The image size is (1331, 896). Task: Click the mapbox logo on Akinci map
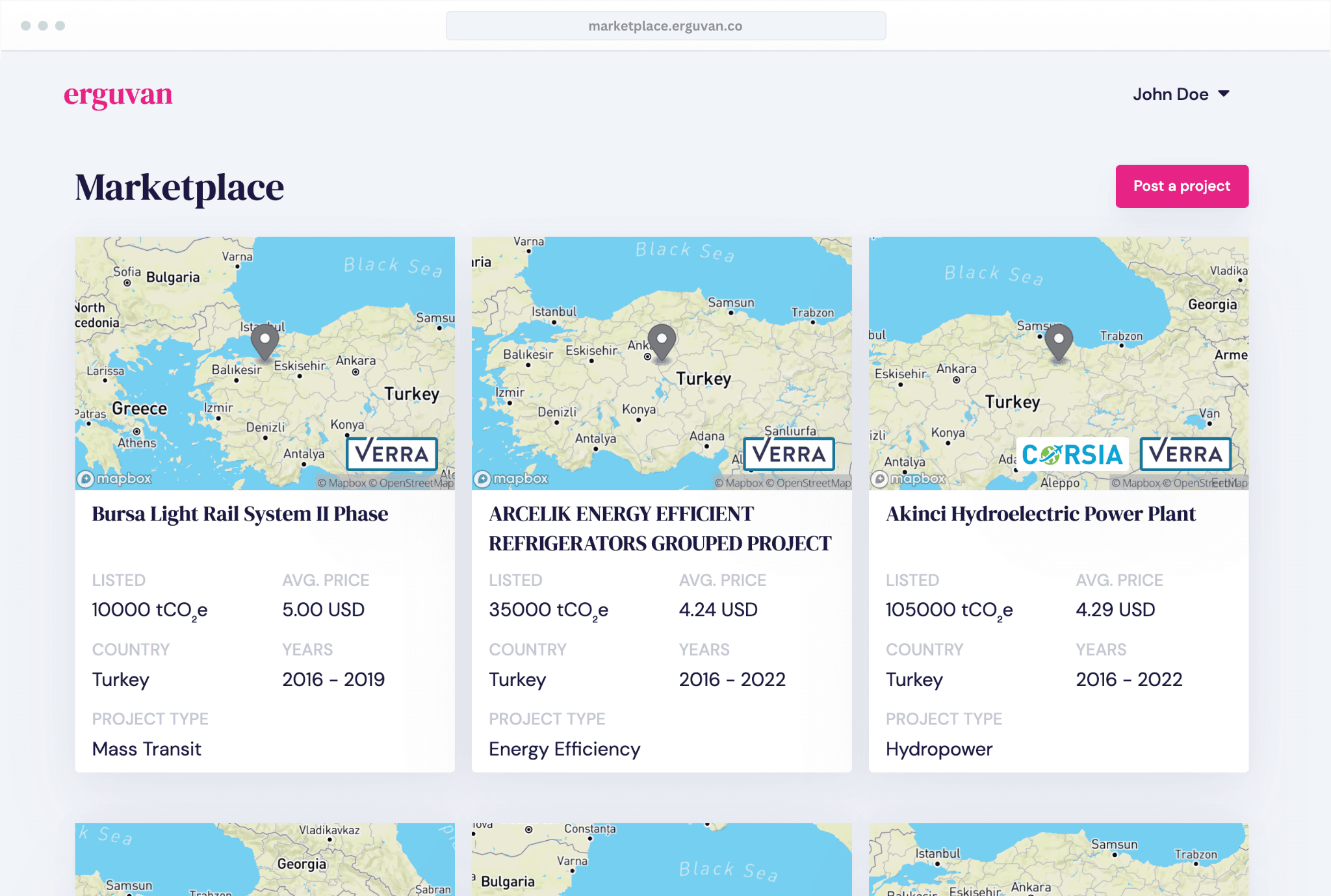(909, 479)
